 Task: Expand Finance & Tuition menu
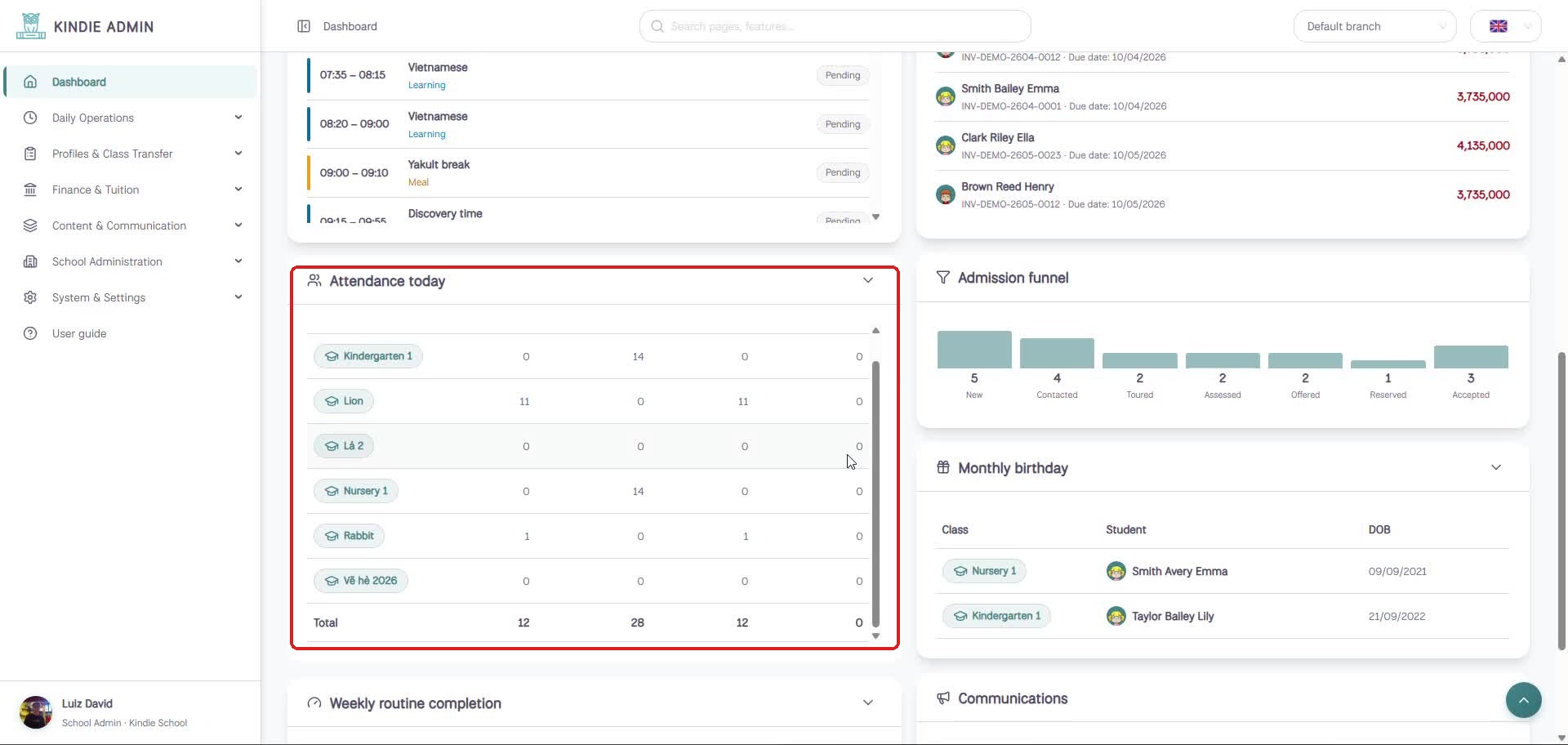tap(131, 190)
